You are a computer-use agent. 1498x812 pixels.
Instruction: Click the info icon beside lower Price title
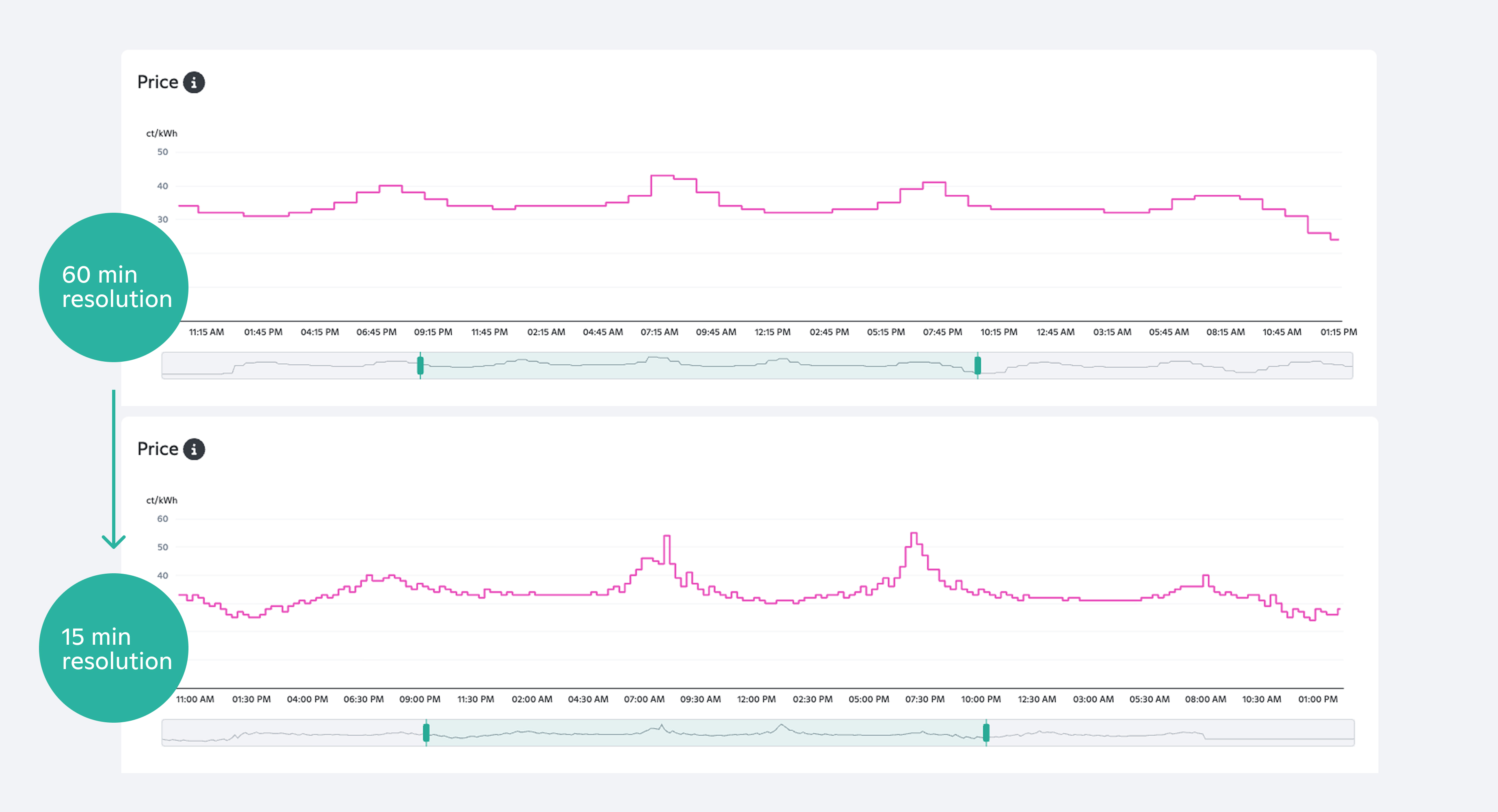point(194,449)
